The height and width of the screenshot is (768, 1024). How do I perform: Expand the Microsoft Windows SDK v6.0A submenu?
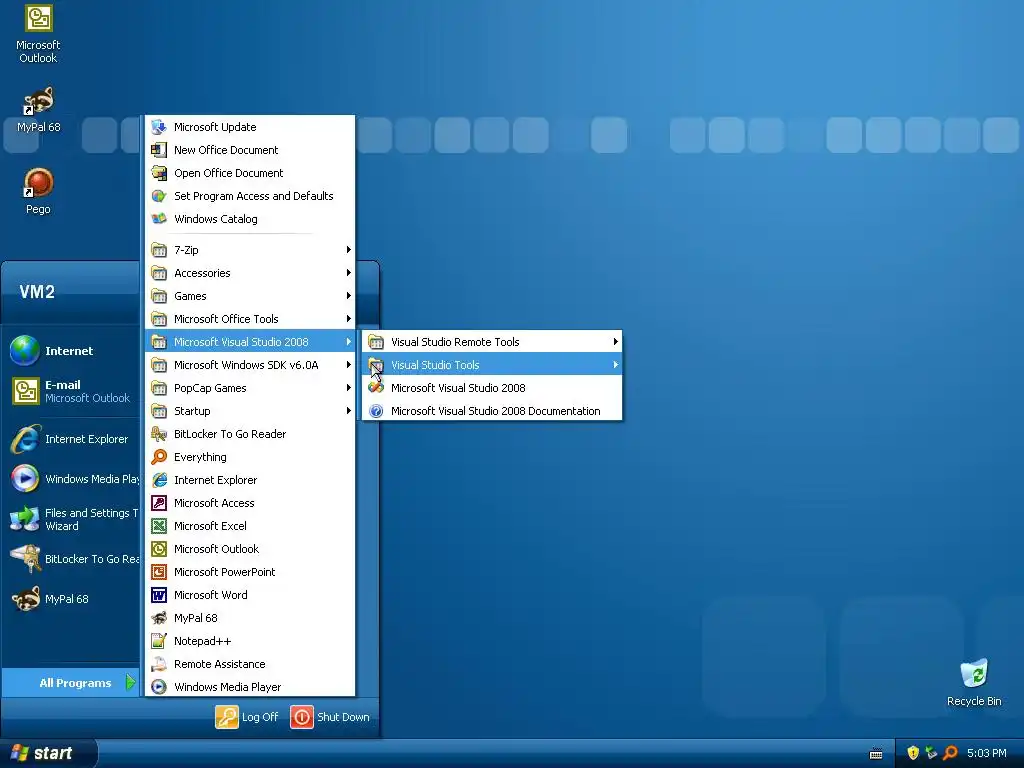[251, 364]
